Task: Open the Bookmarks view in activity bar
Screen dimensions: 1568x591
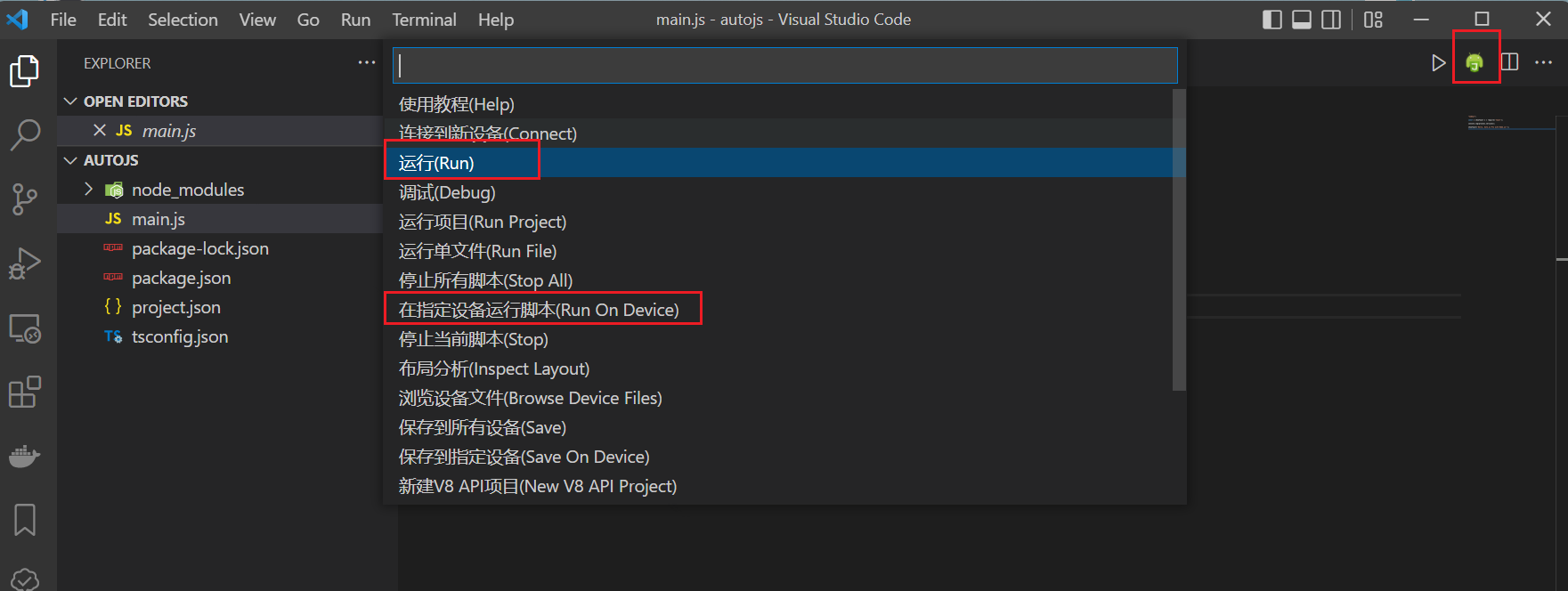Action: pos(25,520)
